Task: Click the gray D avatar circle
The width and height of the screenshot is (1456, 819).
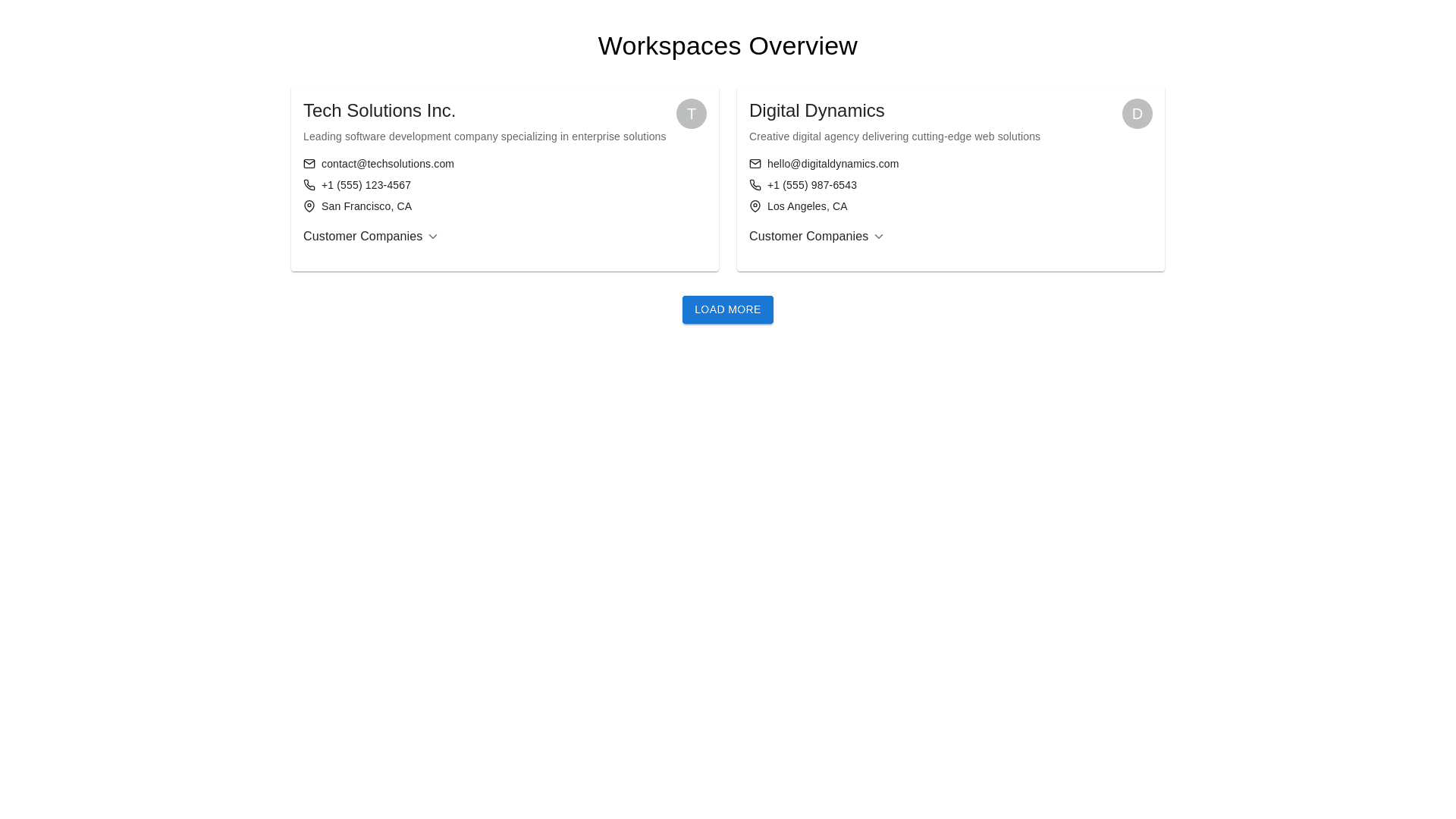Action: [1137, 114]
